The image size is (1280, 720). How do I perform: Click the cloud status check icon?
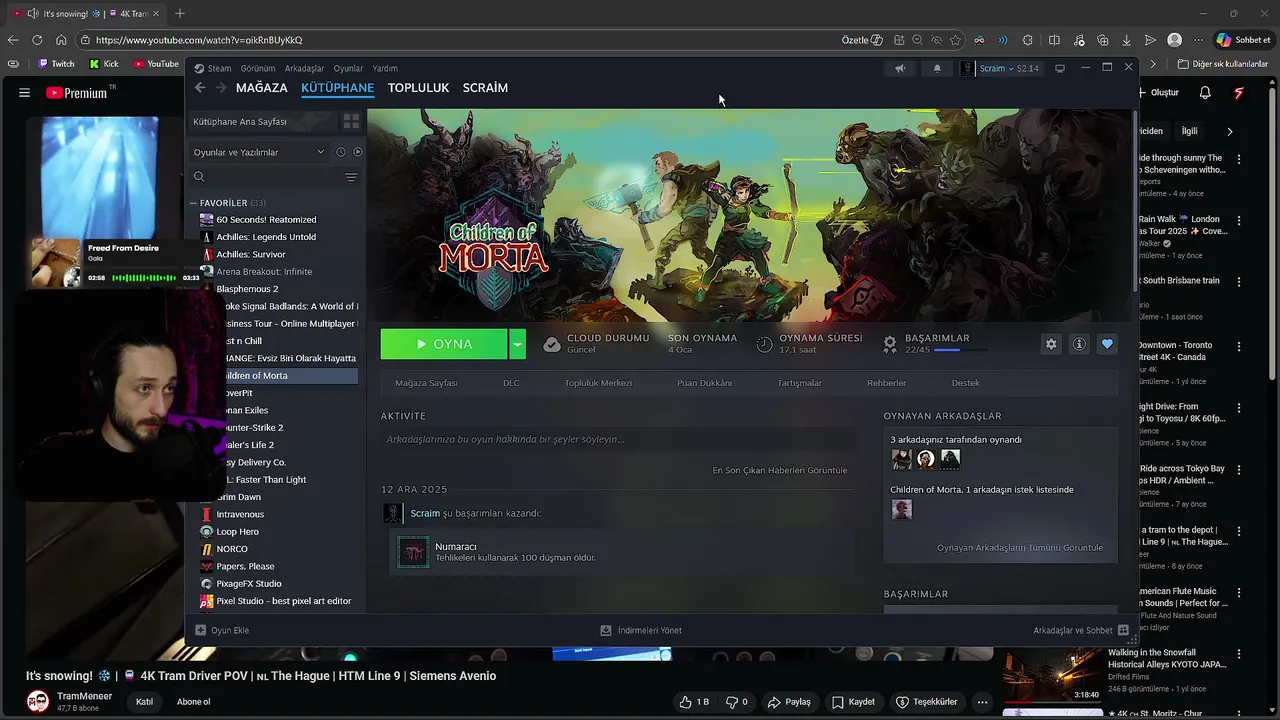551,344
